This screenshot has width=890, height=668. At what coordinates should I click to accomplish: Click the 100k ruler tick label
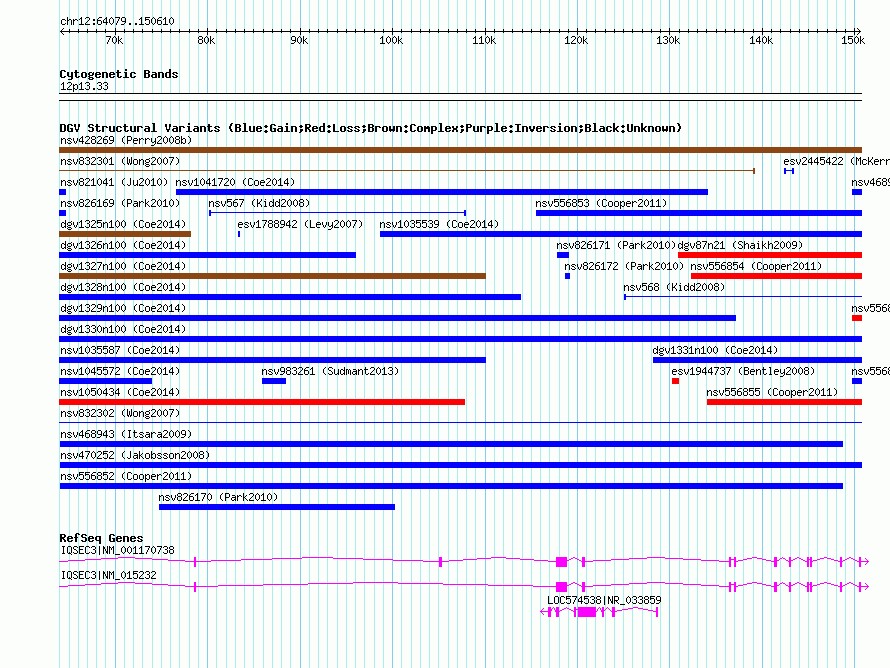(391, 40)
